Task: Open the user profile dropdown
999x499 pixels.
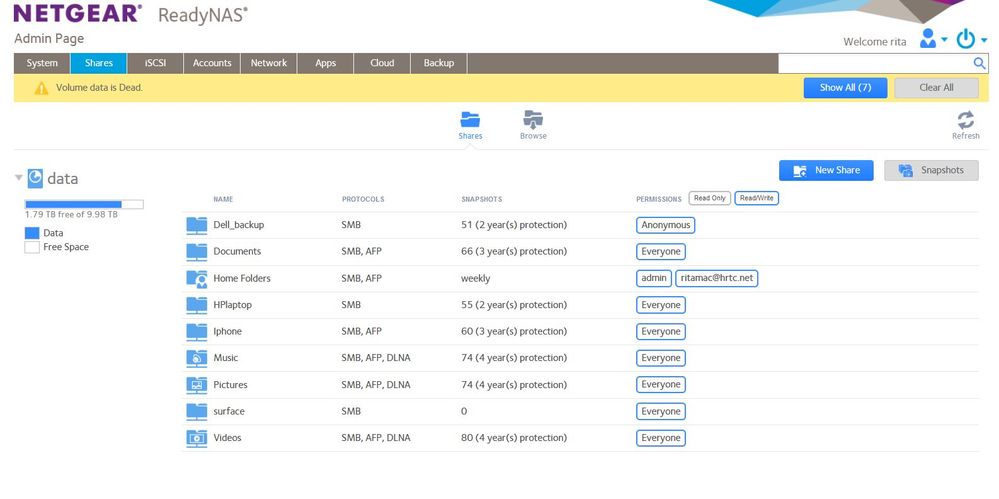Action: coord(933,40)
